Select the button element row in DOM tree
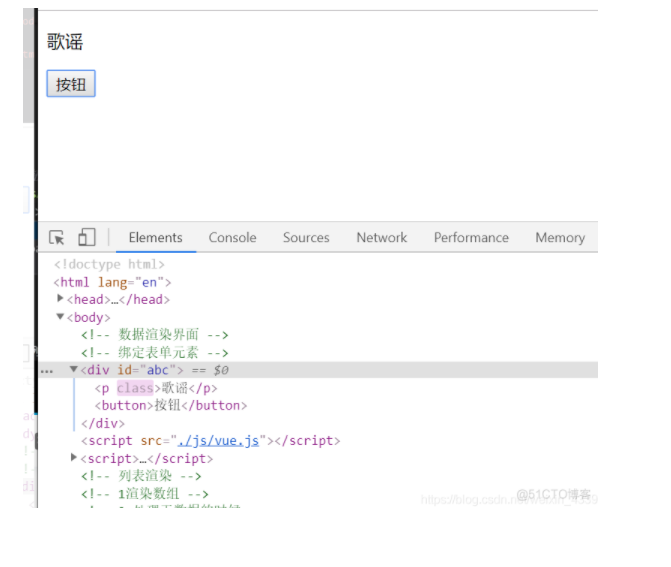Screen dimensions: 671x567 click(171, 405)
